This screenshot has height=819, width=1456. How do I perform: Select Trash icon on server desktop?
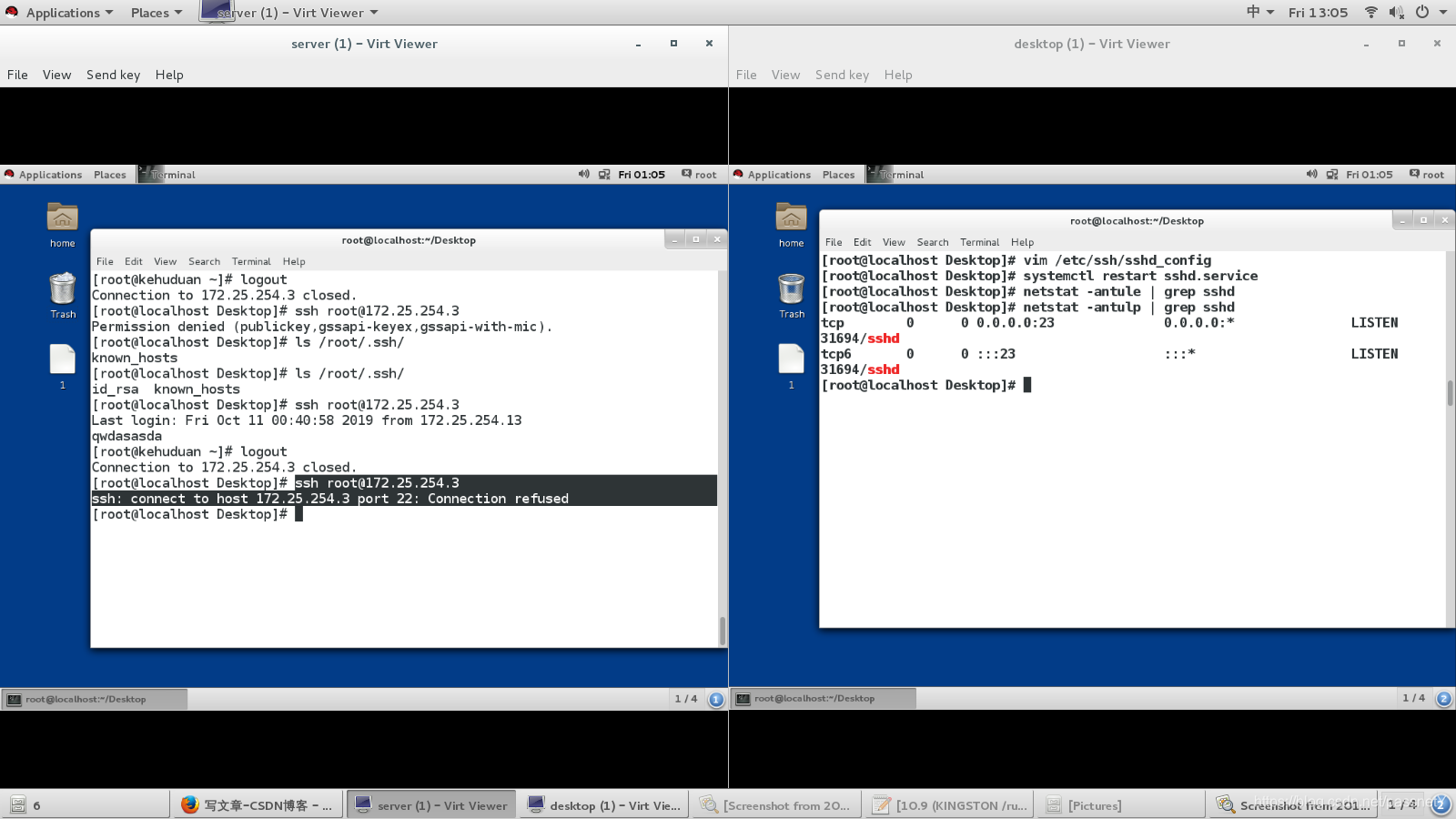[63, 296]
